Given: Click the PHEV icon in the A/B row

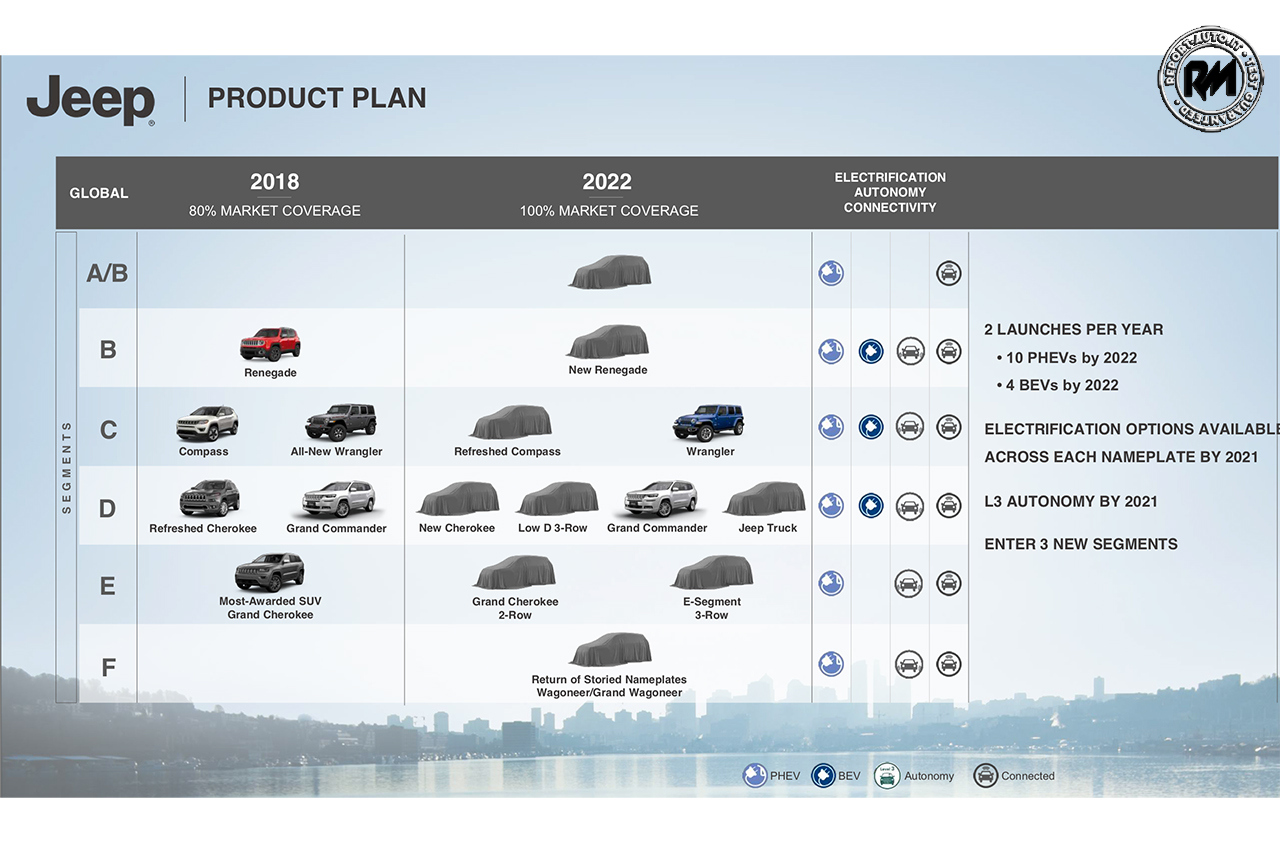Looking at the screenshot, I should pos(831,273).
